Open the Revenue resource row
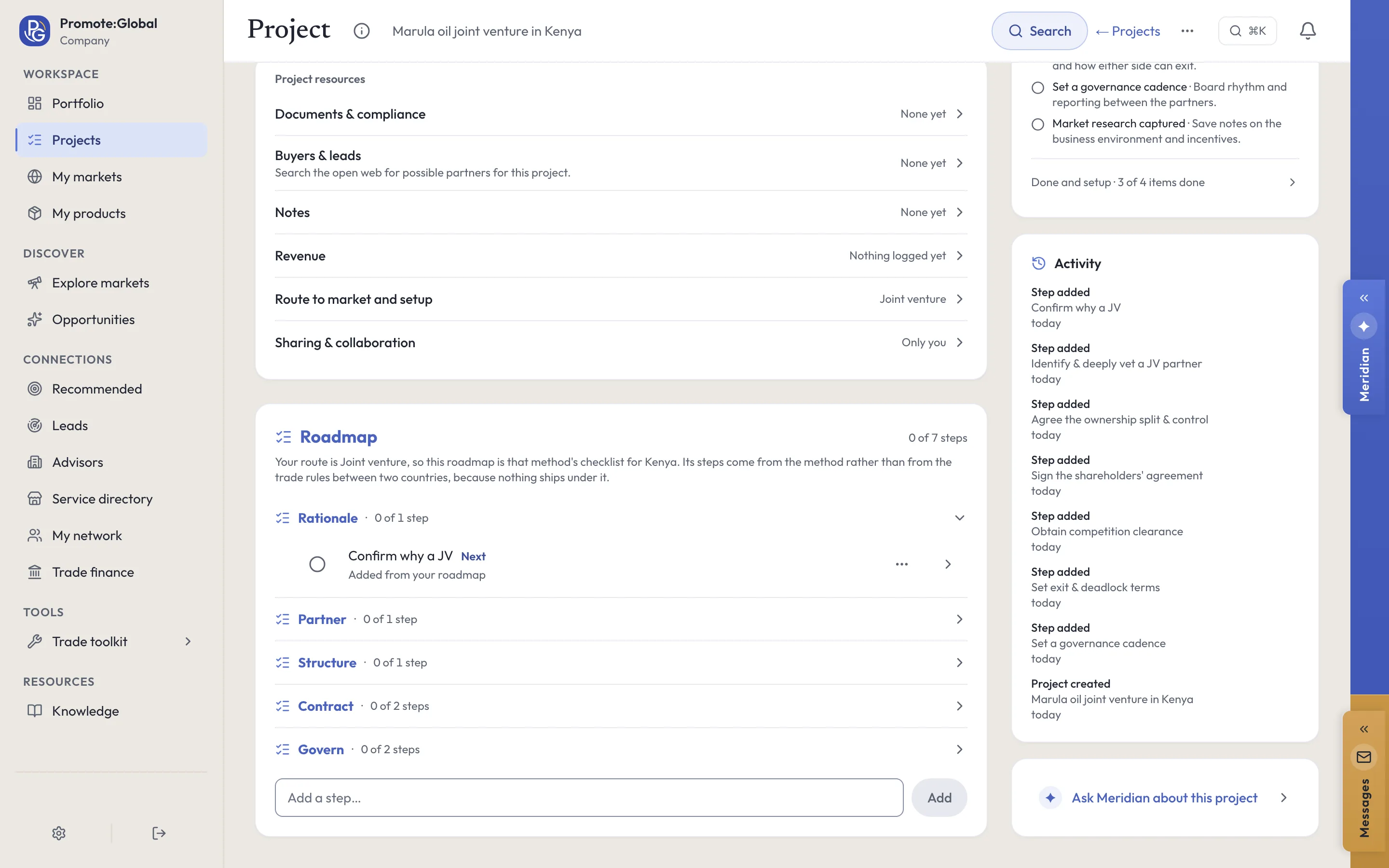The width and height of the screenshot is (1389, 868). pos(621,256)
